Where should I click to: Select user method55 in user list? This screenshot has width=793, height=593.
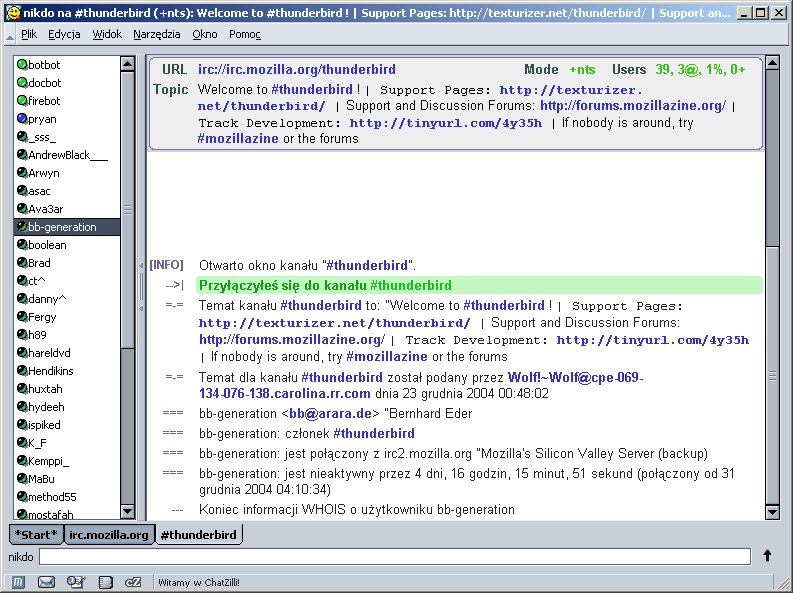67,497
